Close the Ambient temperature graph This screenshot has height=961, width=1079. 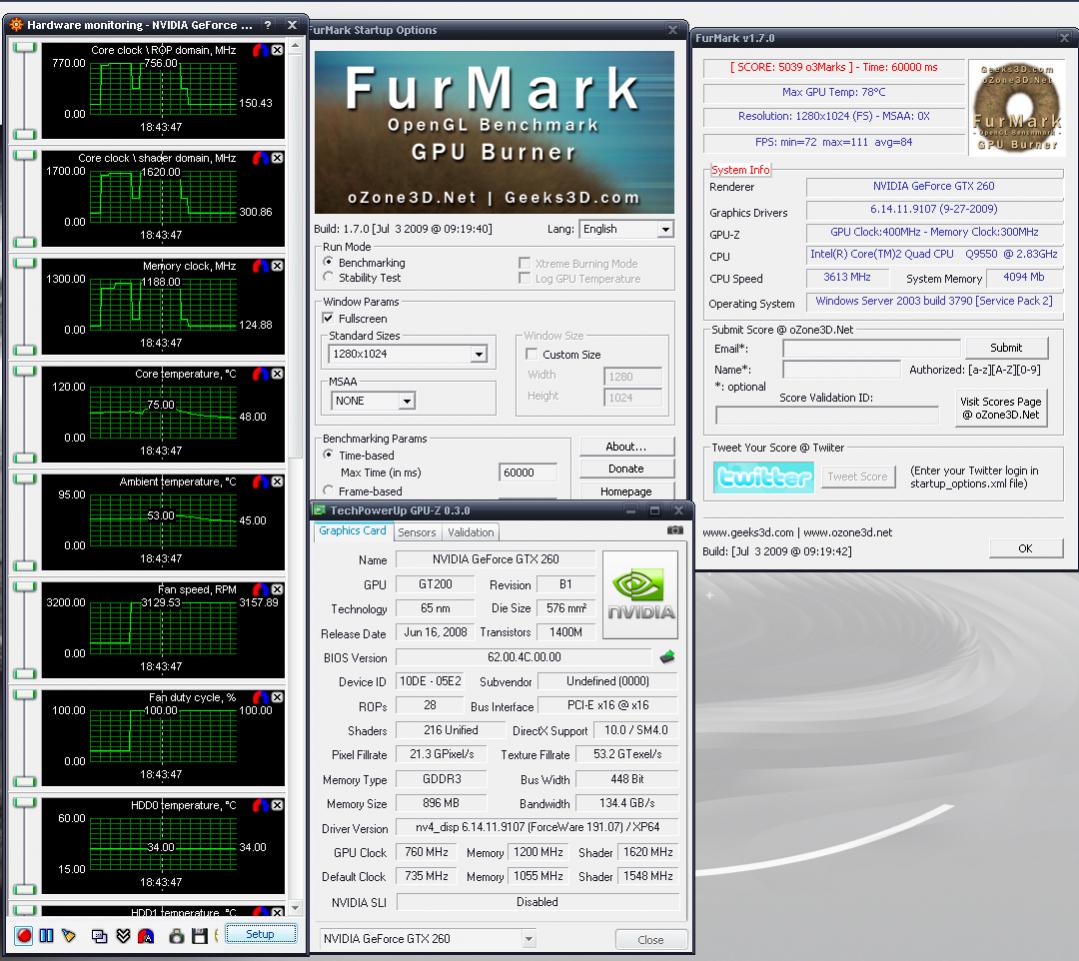pos(277,482)
